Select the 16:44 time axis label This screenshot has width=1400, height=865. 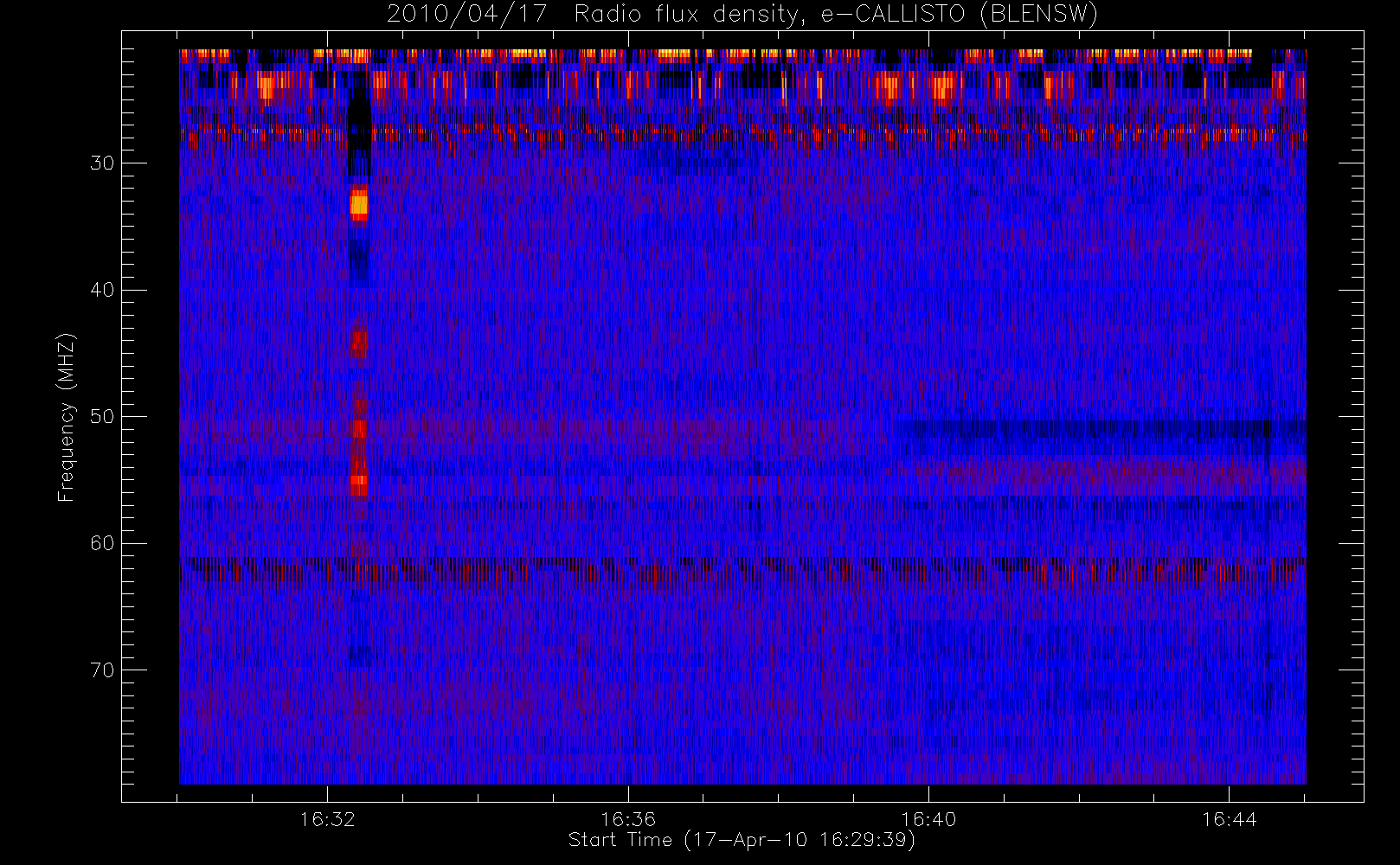(1229, 819)
